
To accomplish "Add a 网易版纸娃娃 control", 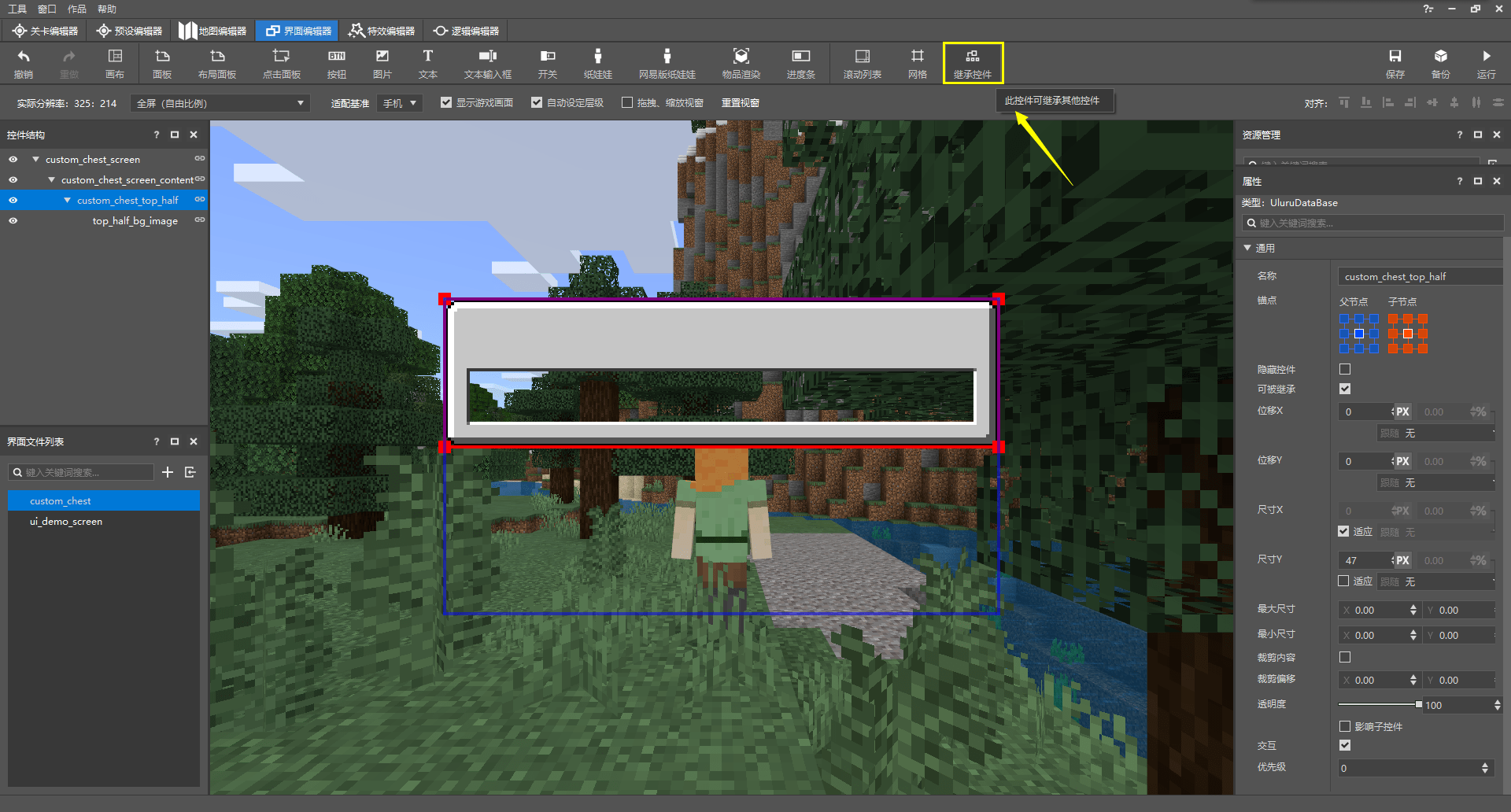I will click(667, 64).
